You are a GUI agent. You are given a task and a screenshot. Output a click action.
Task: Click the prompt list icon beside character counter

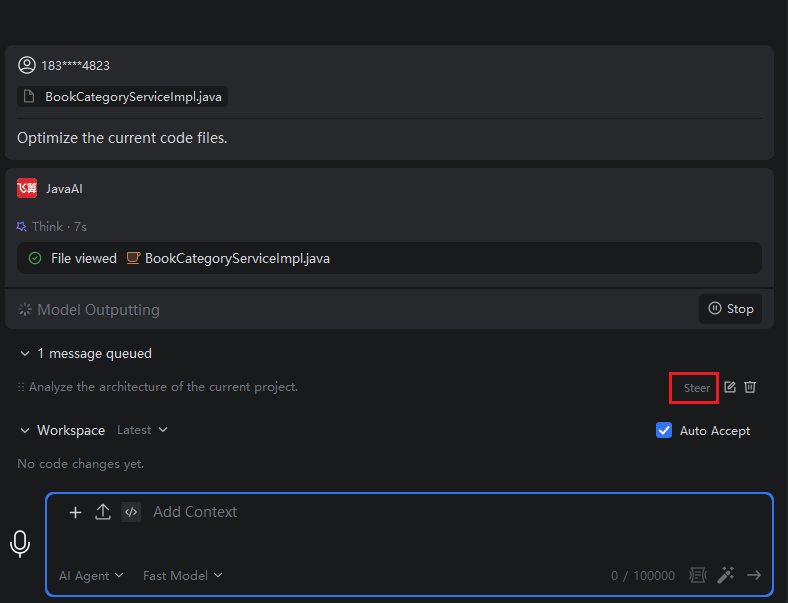(x=698, y=575)
